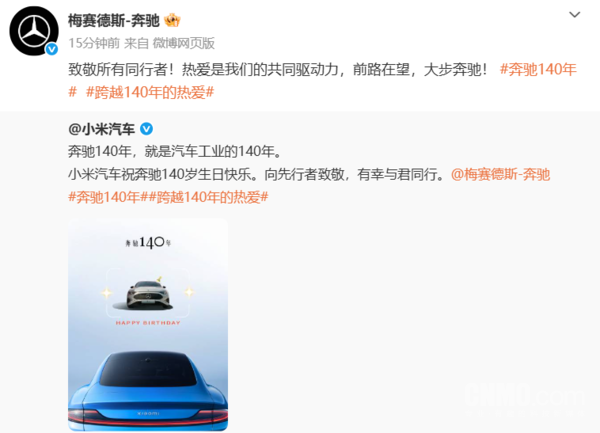The height and width of the screenshot is (433, 600).
Task: Open the #跨越140年的热爱# hashtag in the main post
Action: coord(150,92)
